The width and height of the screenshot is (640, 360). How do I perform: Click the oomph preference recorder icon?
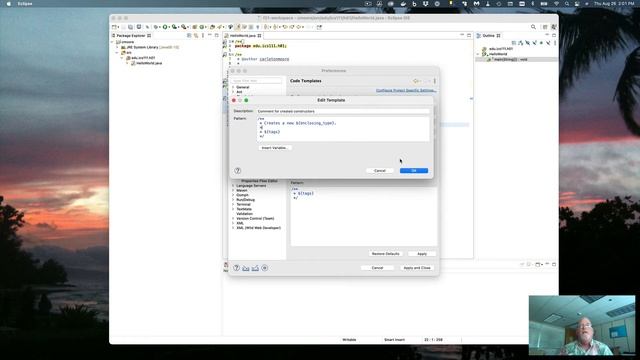[264, 268]
